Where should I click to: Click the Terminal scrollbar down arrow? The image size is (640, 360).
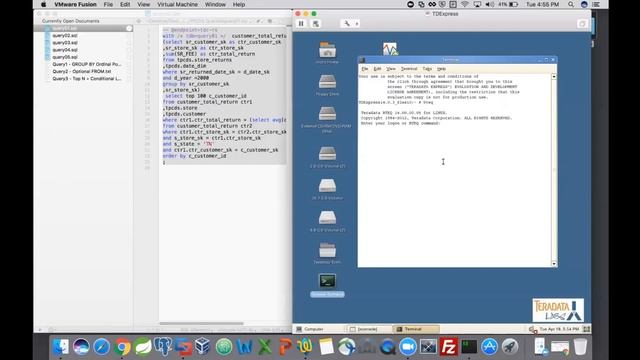(554, 264)
